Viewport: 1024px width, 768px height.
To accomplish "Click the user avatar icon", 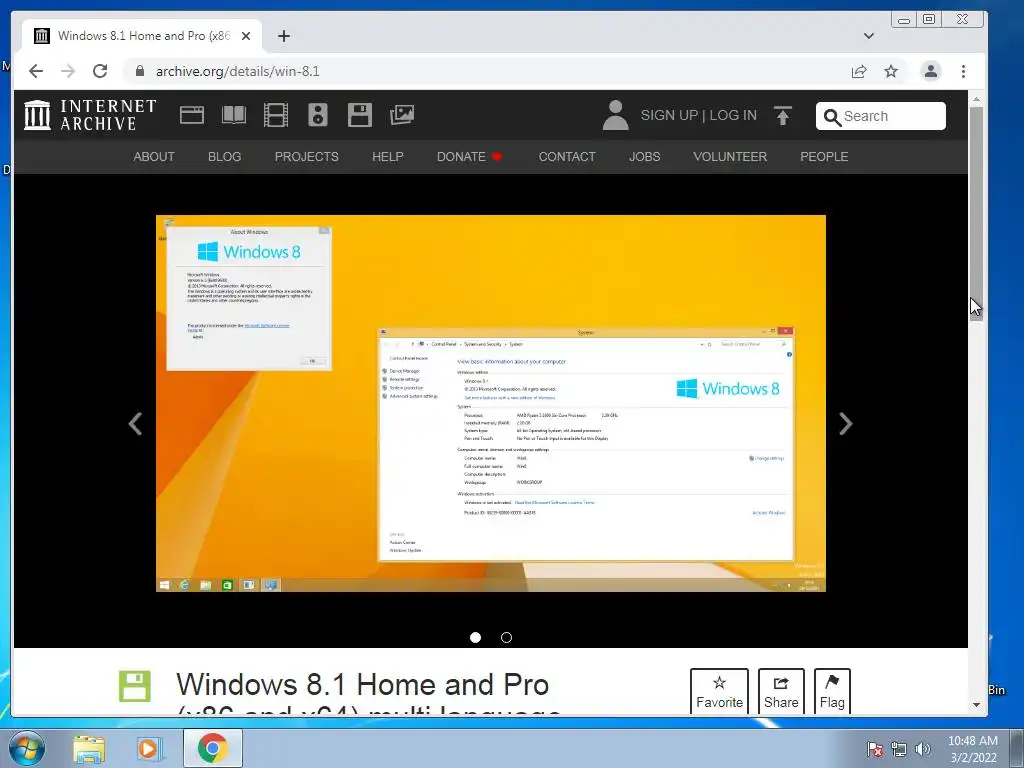I will coord(615,115).
